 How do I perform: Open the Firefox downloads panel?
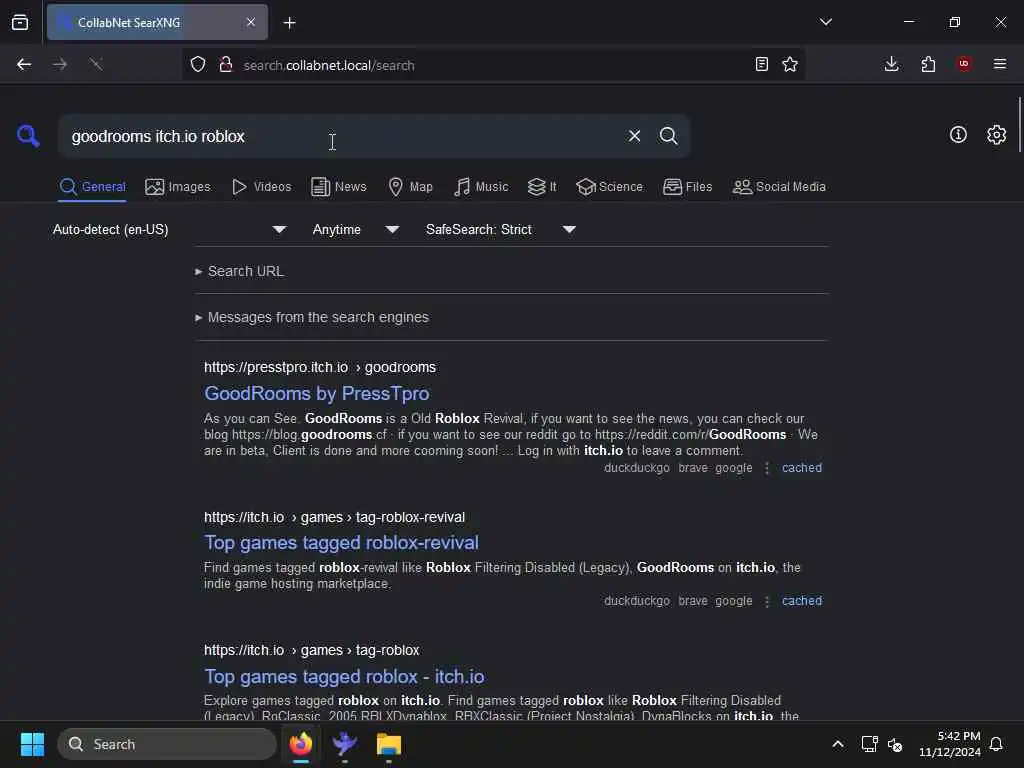(891, 64)
